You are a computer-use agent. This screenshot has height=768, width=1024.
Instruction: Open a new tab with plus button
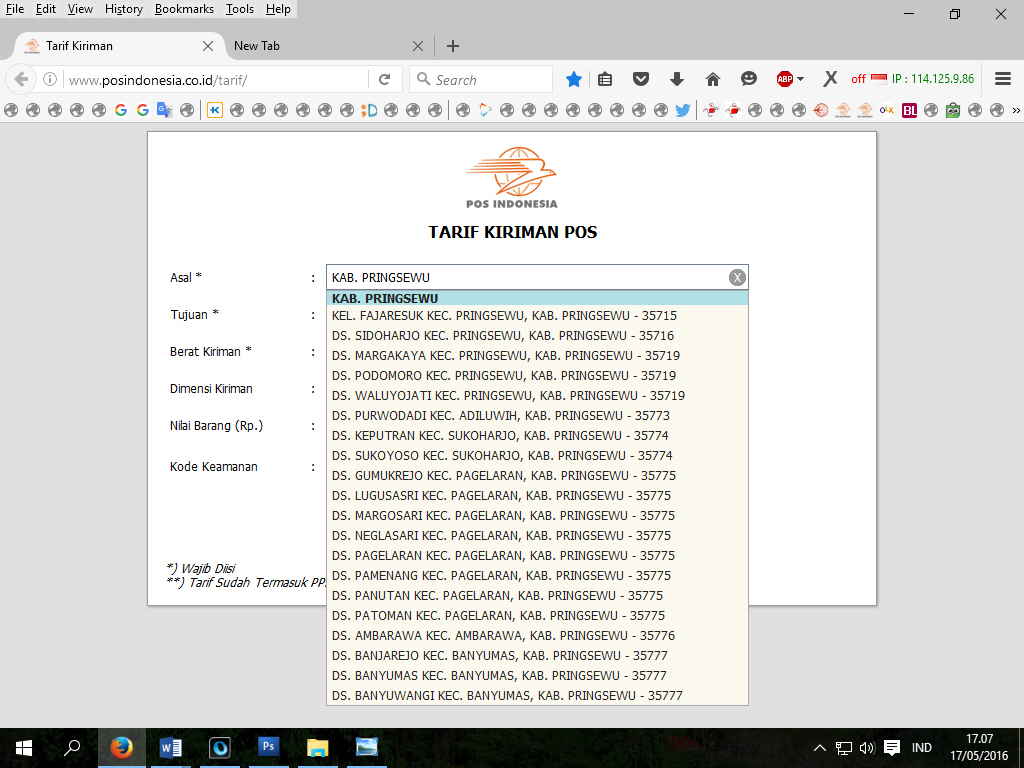pyautogui.click(x=453, y=46)
